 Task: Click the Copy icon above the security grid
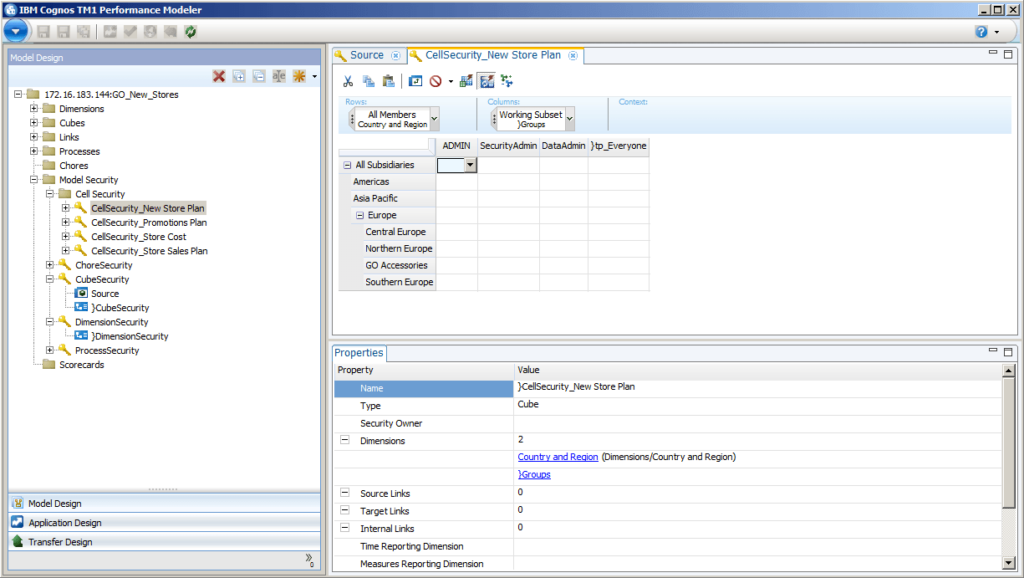(368, 81)
